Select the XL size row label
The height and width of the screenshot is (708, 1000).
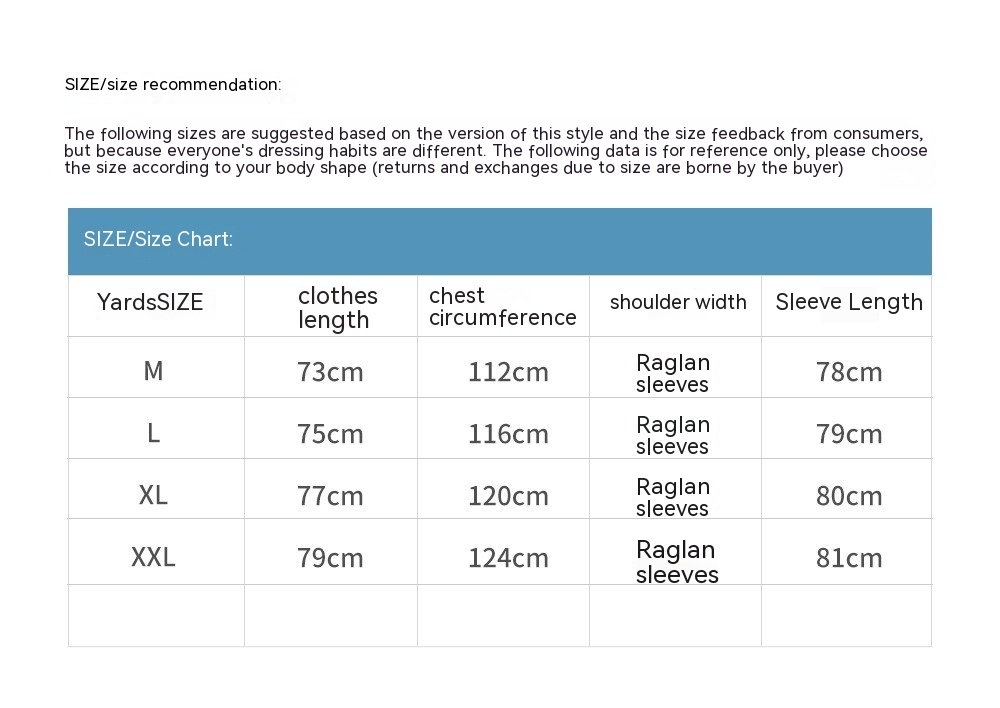tap(153, 495)
